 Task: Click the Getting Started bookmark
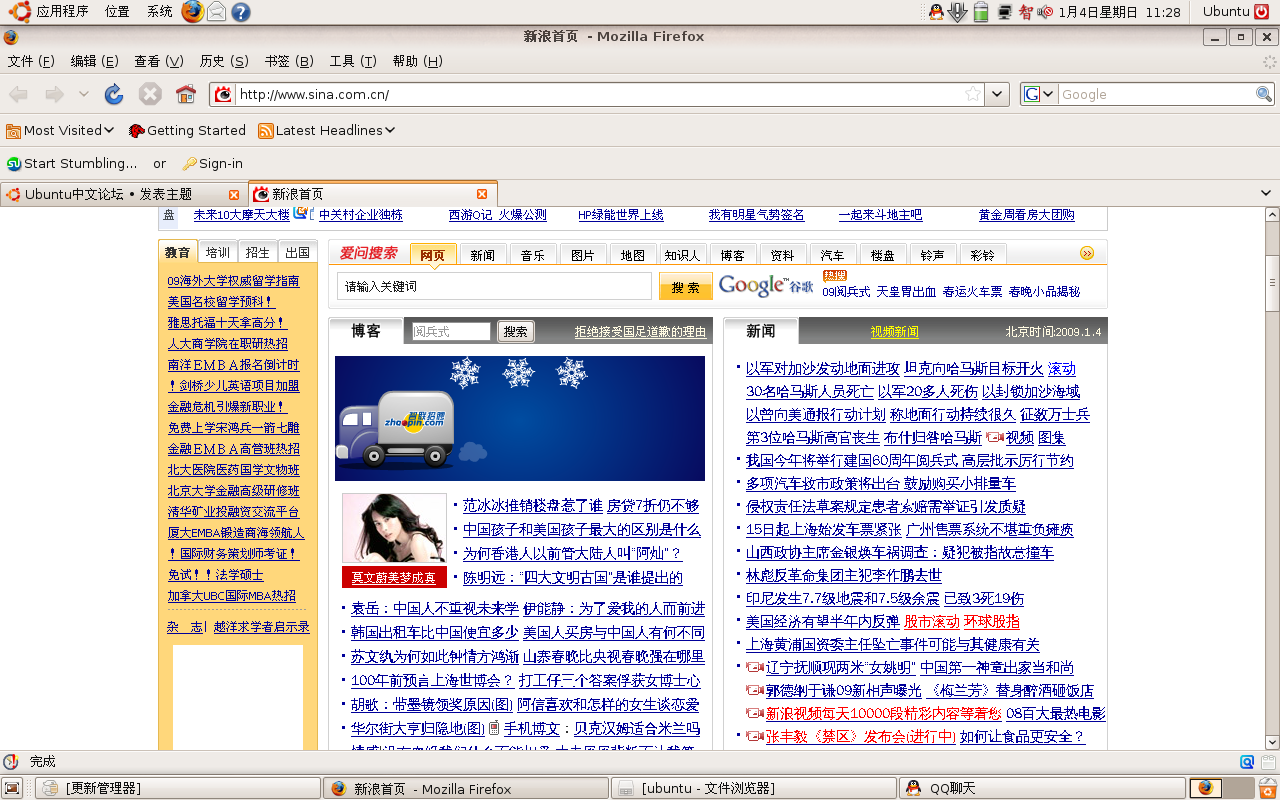[188, 130]
